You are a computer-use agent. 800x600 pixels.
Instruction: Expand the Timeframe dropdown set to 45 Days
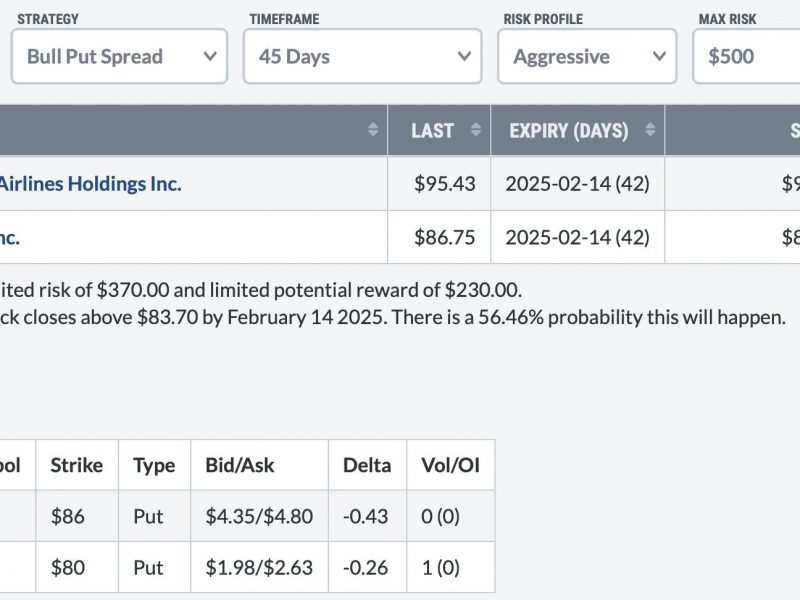tap(362, 56)
